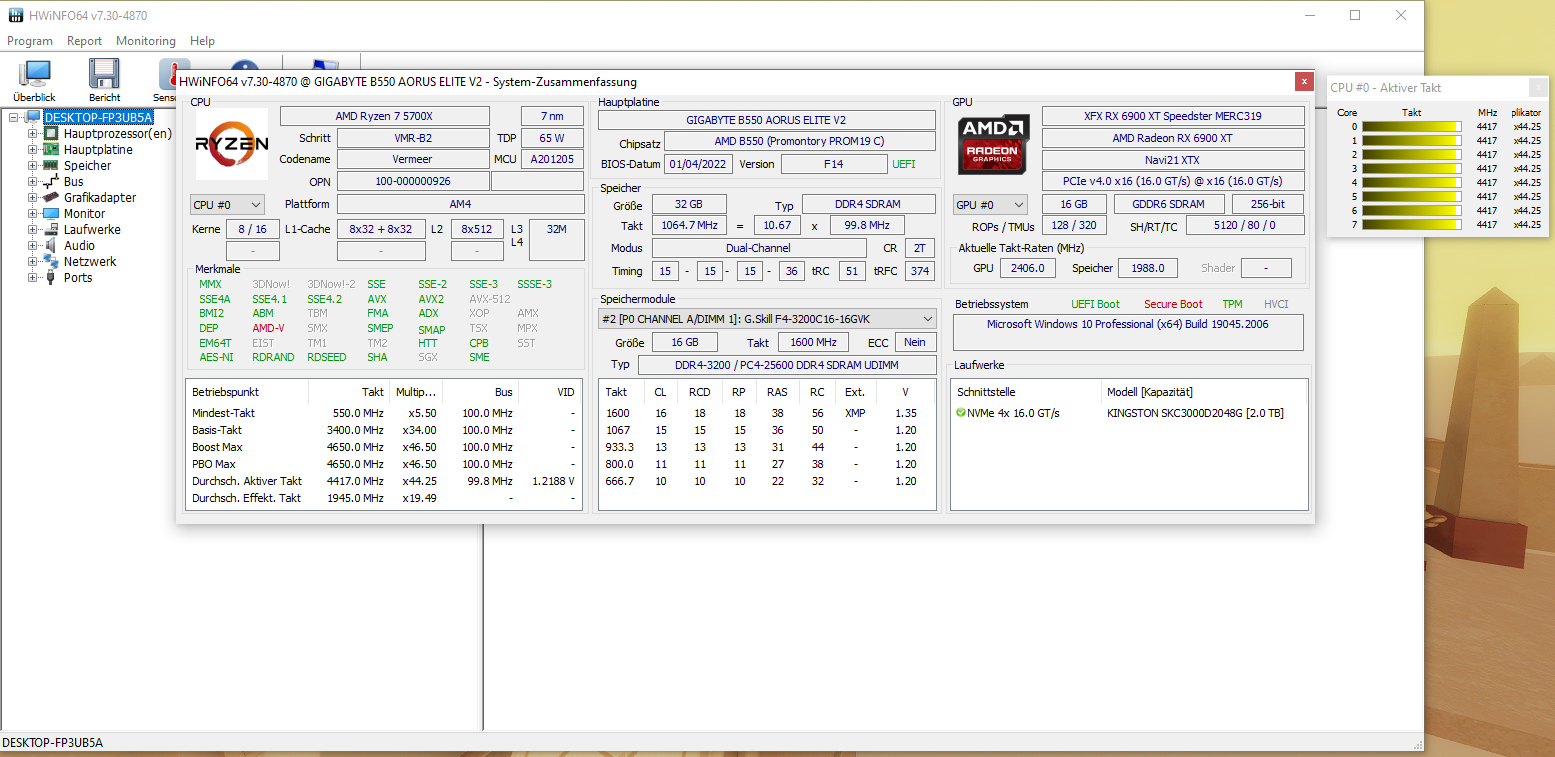
Task: Click the AMD Ryzen 7 5700X name field
Action: pyautogui.click(x=385, y=116)
